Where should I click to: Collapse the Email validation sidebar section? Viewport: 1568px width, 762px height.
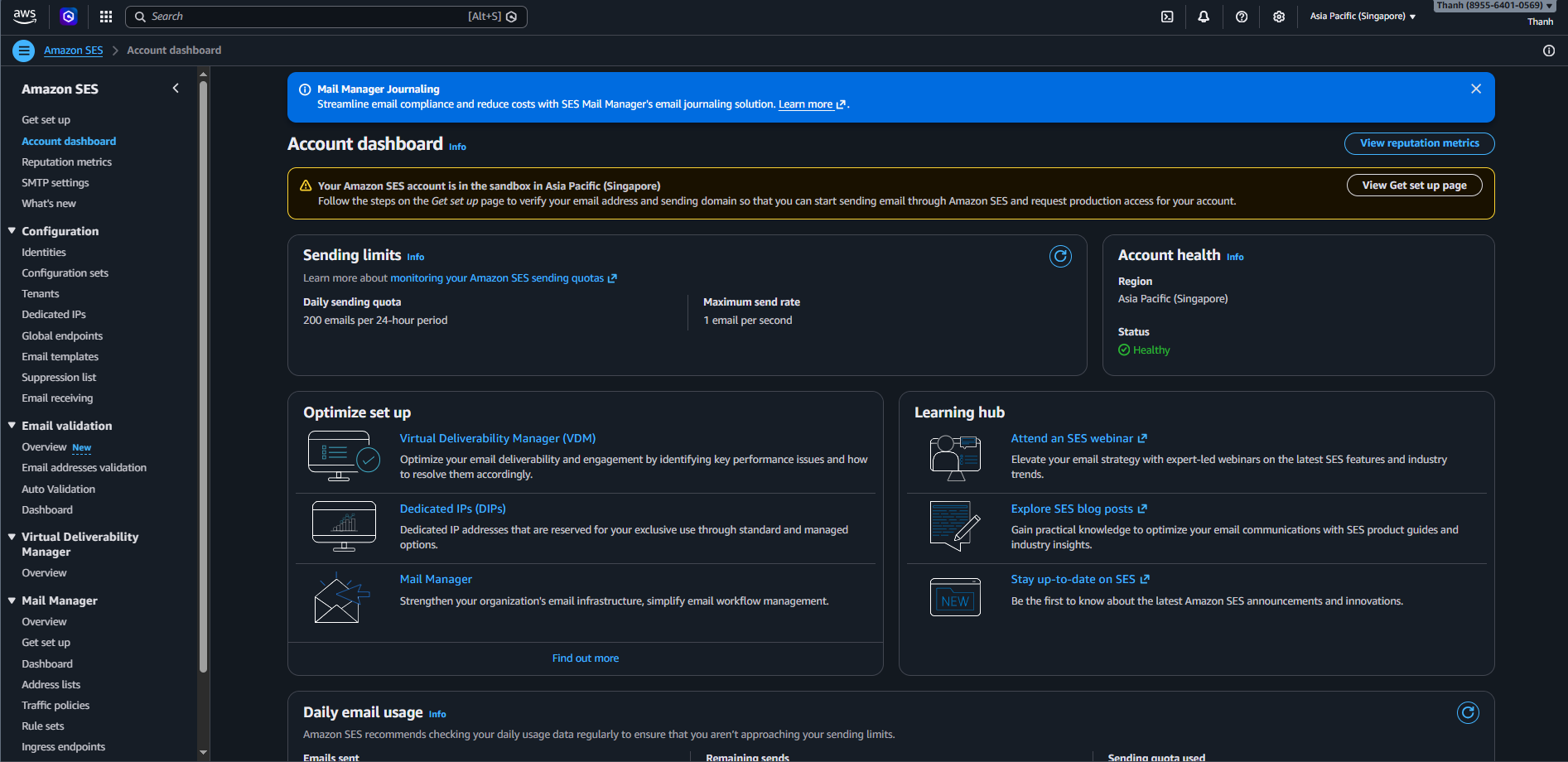pyautogui.click(x=12, y=426)
